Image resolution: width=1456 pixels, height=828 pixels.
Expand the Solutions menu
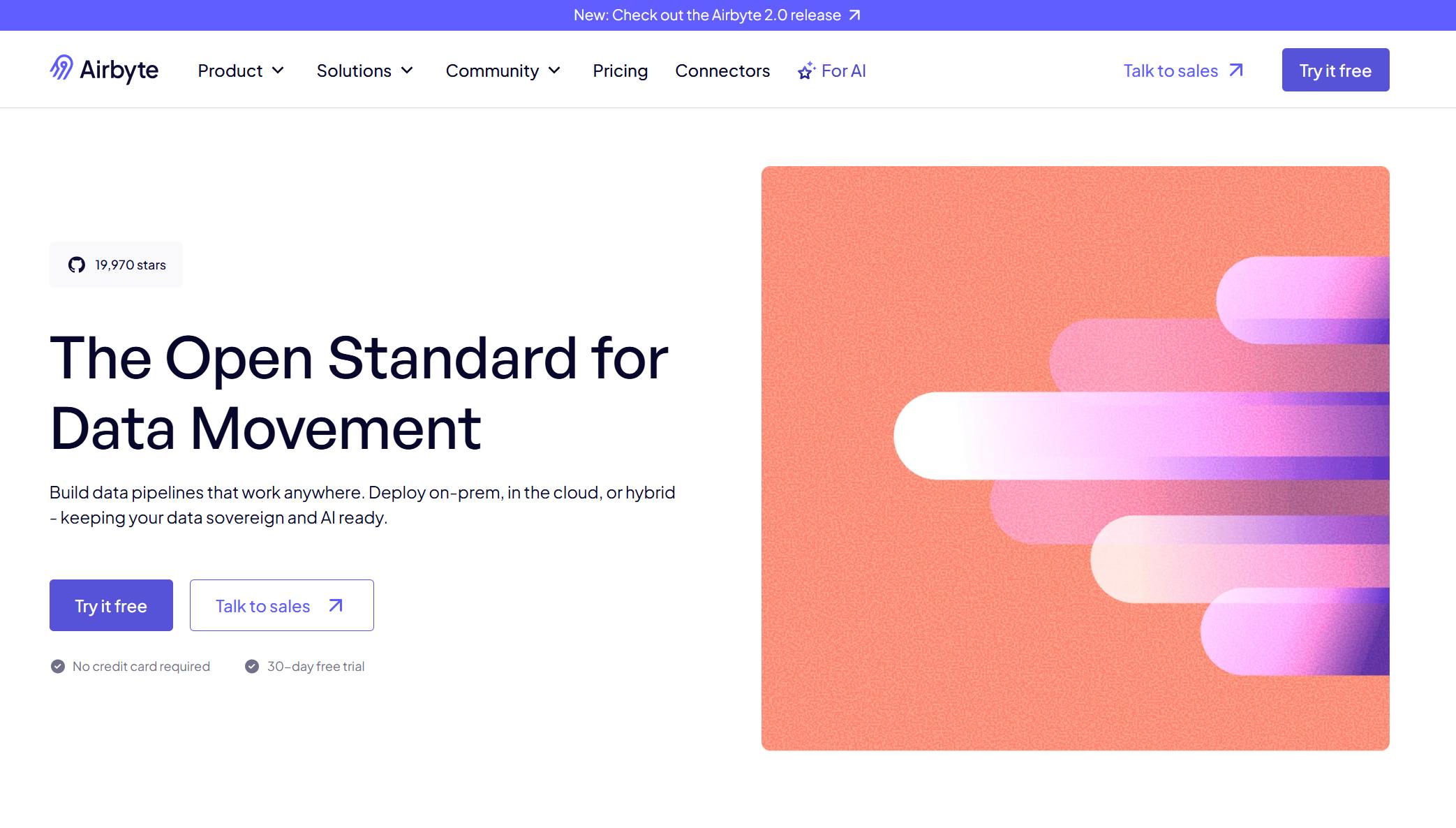pos(365,71)
